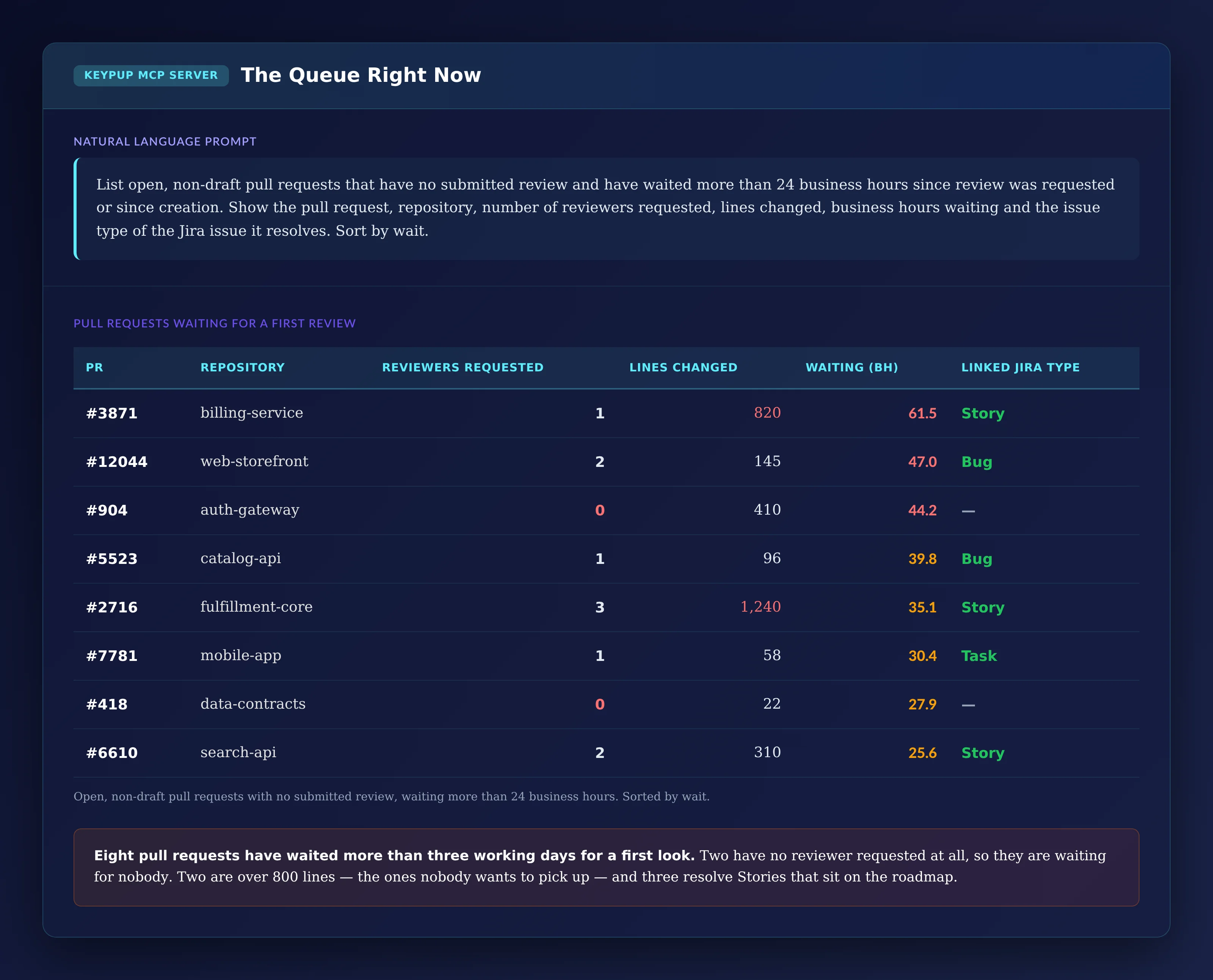Click the 39.8 waiting hours value

pos(922,559)
